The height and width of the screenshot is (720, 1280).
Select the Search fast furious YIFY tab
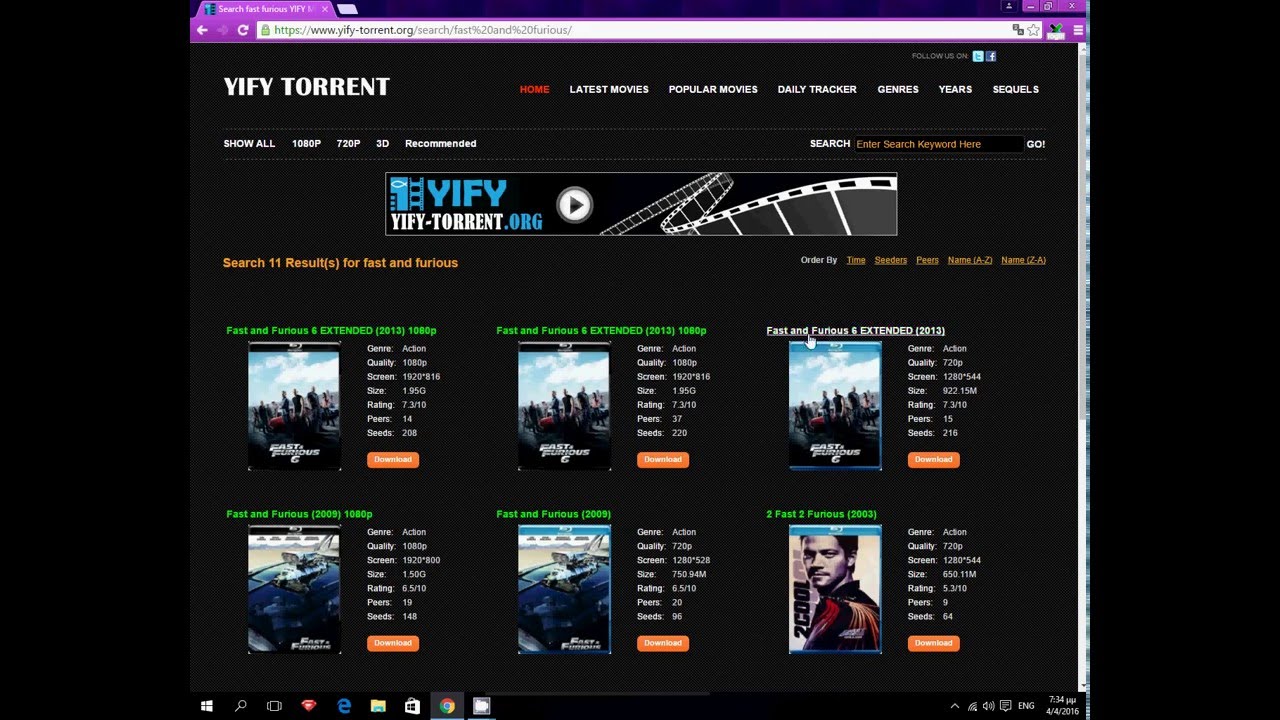click(x=266, y=9)
